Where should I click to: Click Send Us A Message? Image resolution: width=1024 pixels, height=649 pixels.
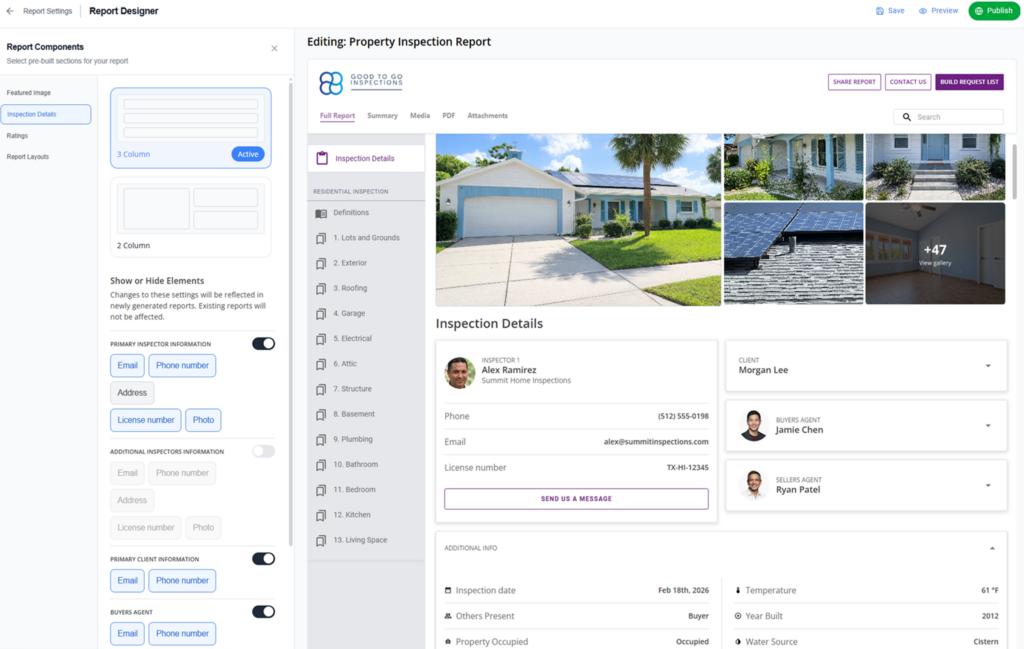coord(576,498)
